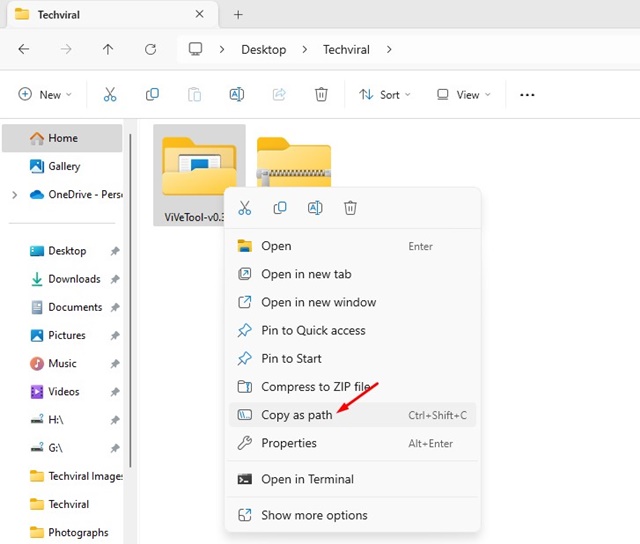640x544 pixels.
Task: Click chevron after the PC icon in address bar
Action: (222, 49)
